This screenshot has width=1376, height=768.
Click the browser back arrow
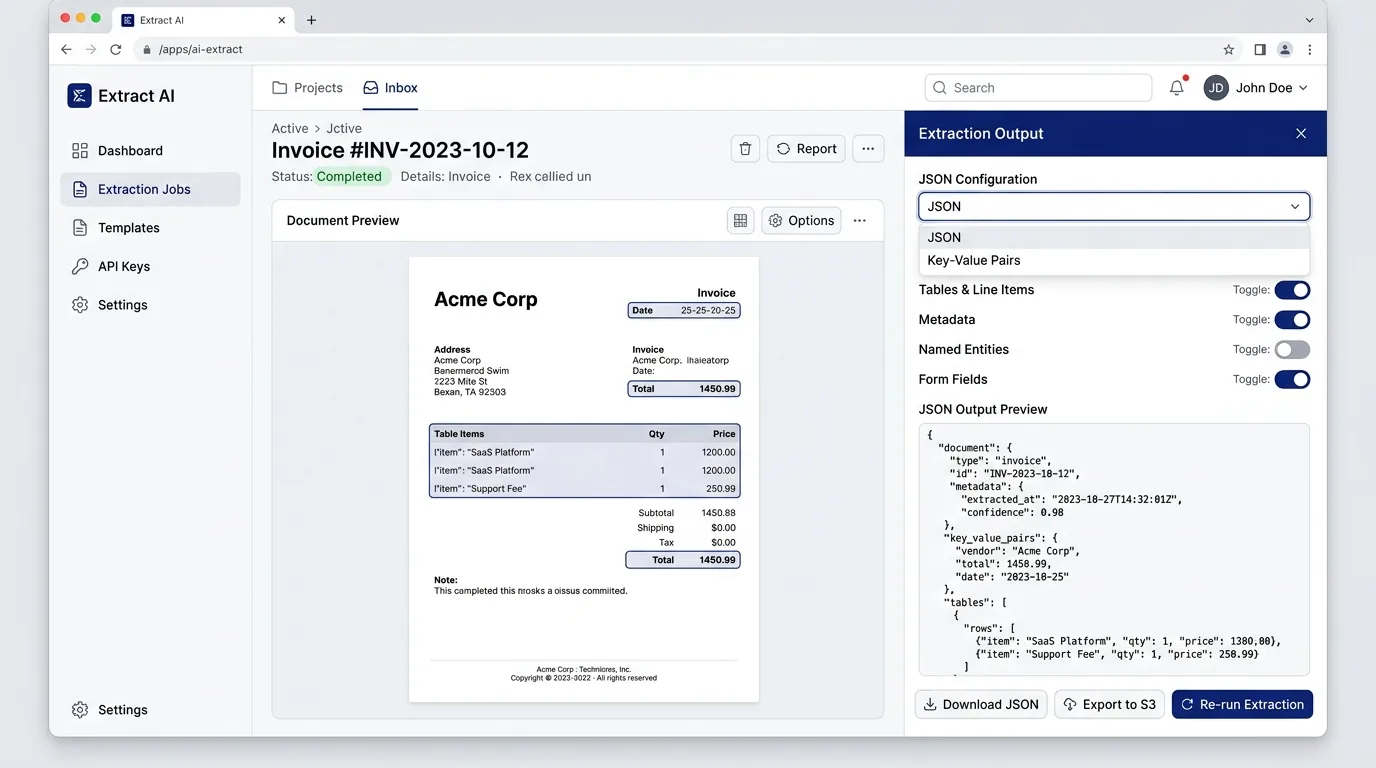point(66,49)
